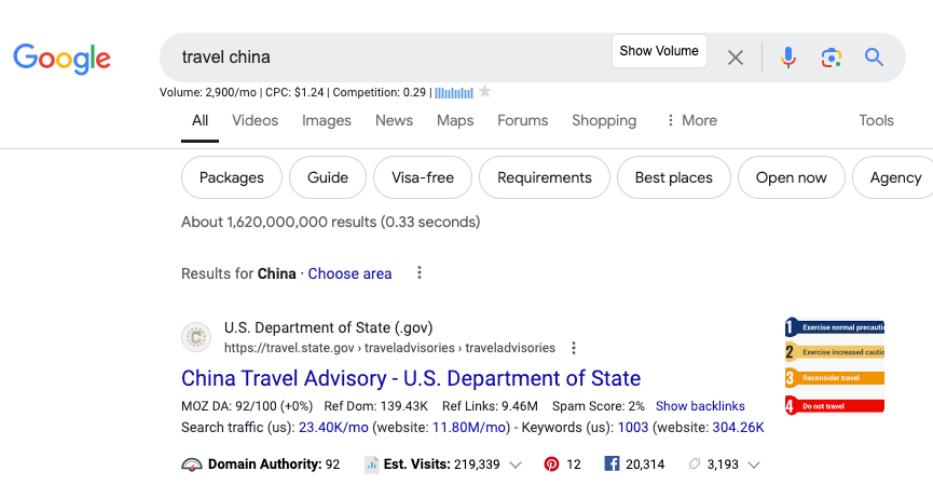This screenshot has height=492, width=933.
Task: Start voice search with the microphone icon
Action: (788, 58)
